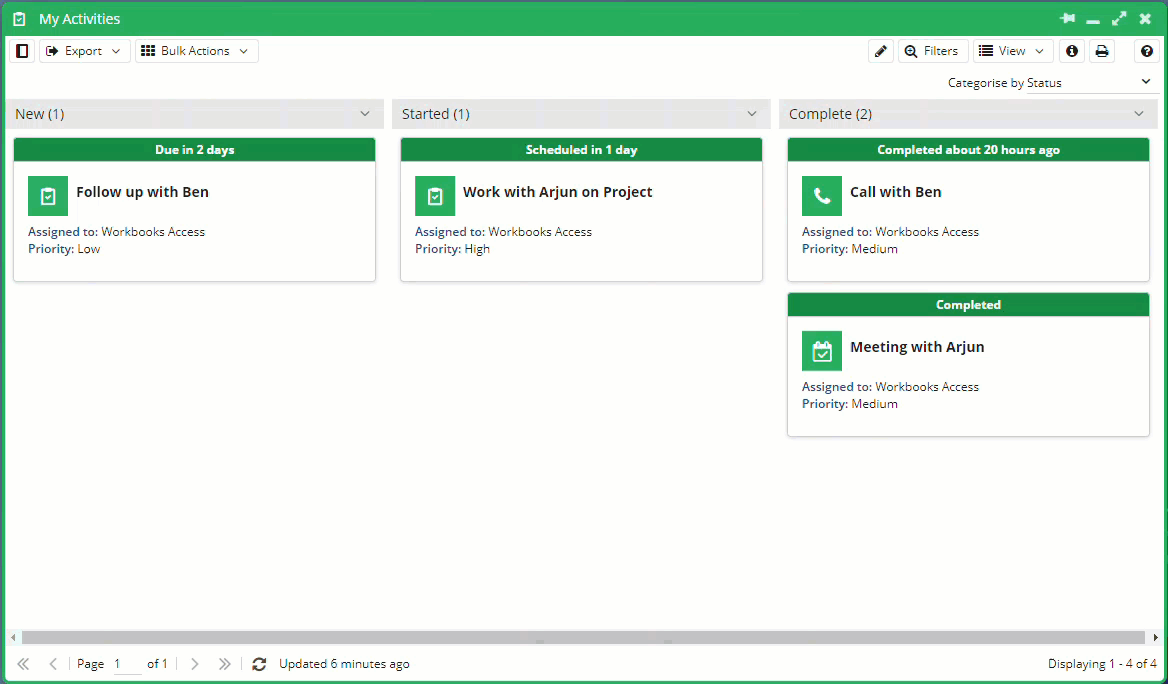Open the View dropdown menu
The height and width of the screenshot is (684, 1168).
pyautogui.click(x=1012, y=51)
